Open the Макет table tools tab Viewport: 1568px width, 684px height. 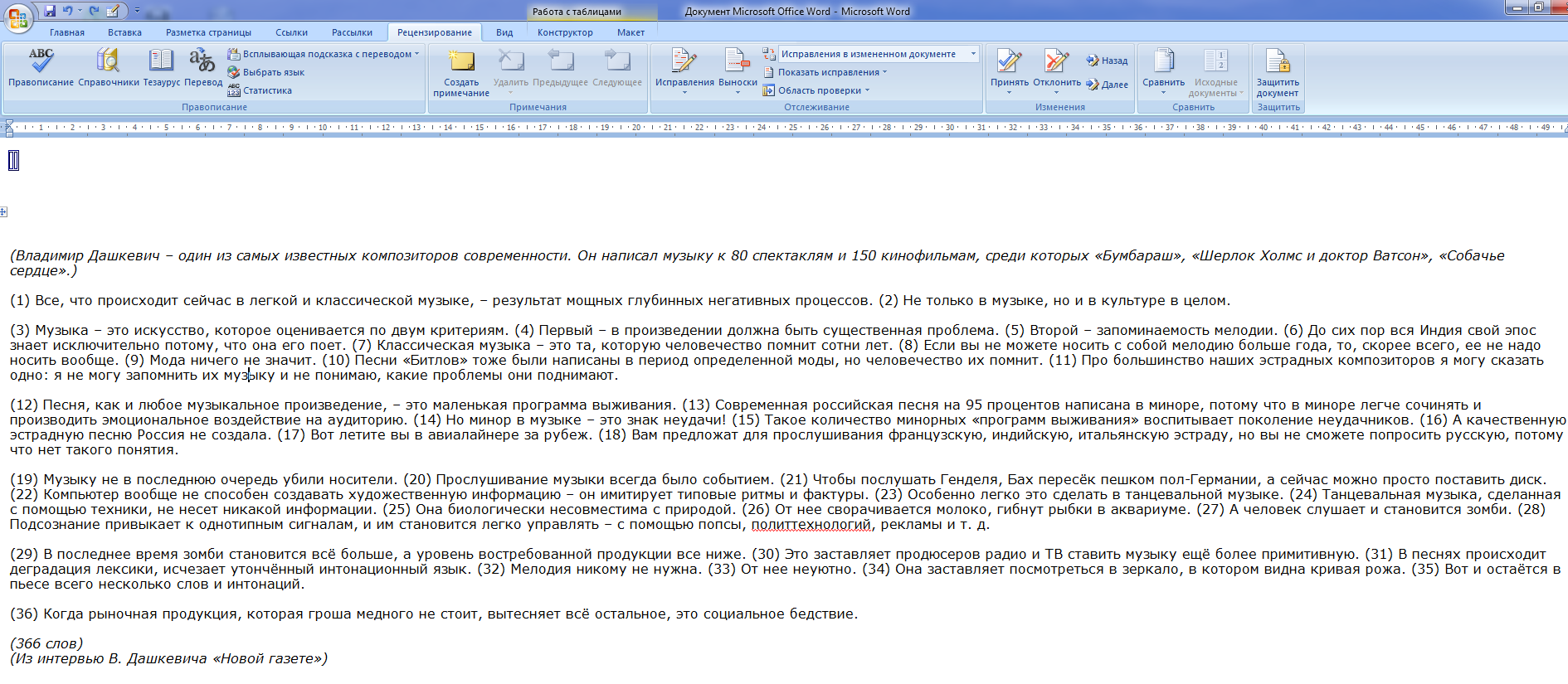pos(631,32)
